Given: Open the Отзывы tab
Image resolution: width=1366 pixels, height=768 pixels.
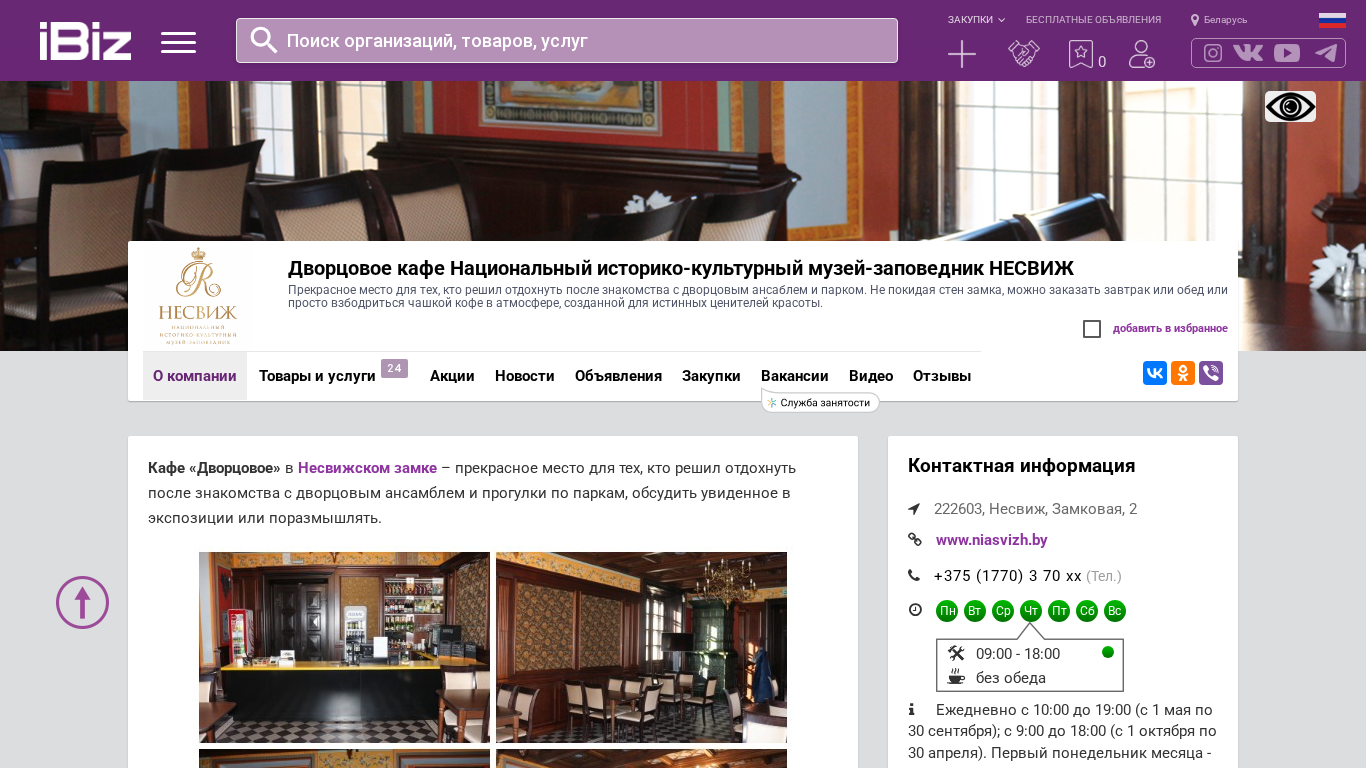Looking at the screenshot, I should (x=941, y=376).
